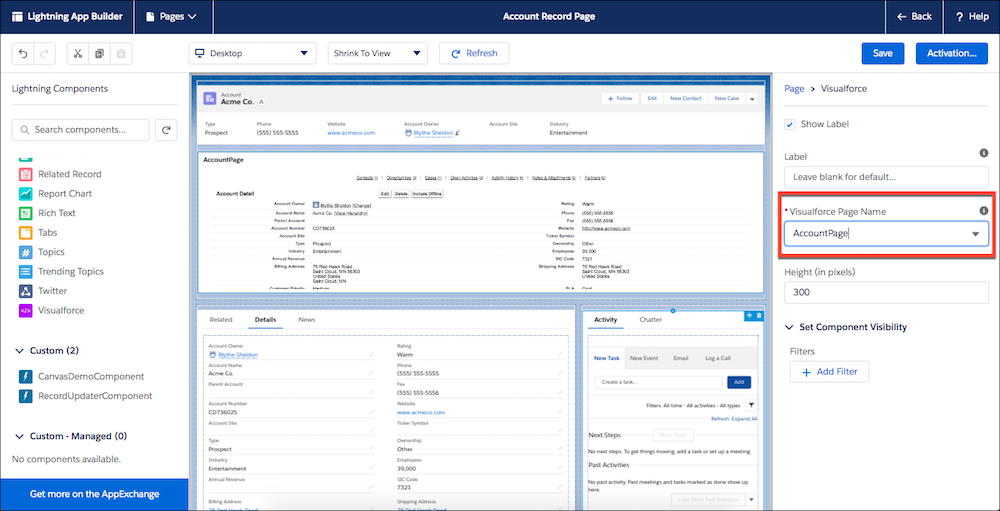
Task: Click the paste clipboard icon
Action: [x=121, y=54]
